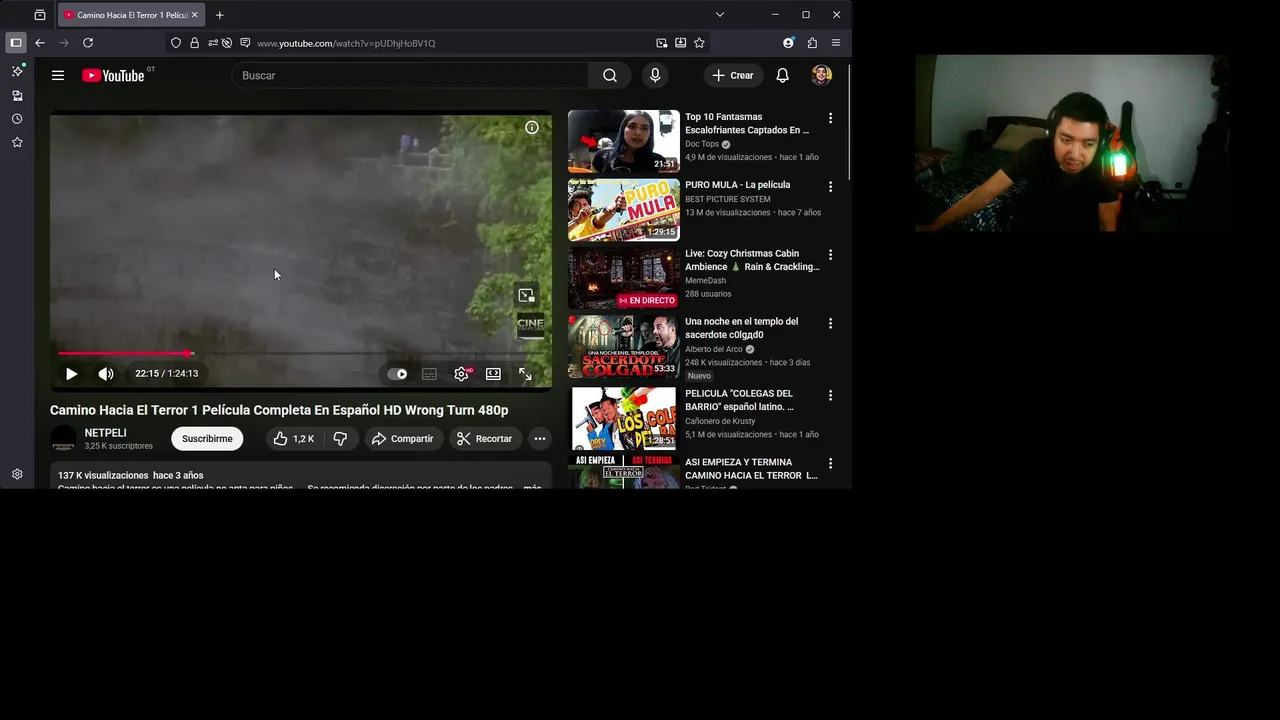Open the YouTube account avatar menu
This screenshot has width=1280, height=720.
[x=822, y=75]
